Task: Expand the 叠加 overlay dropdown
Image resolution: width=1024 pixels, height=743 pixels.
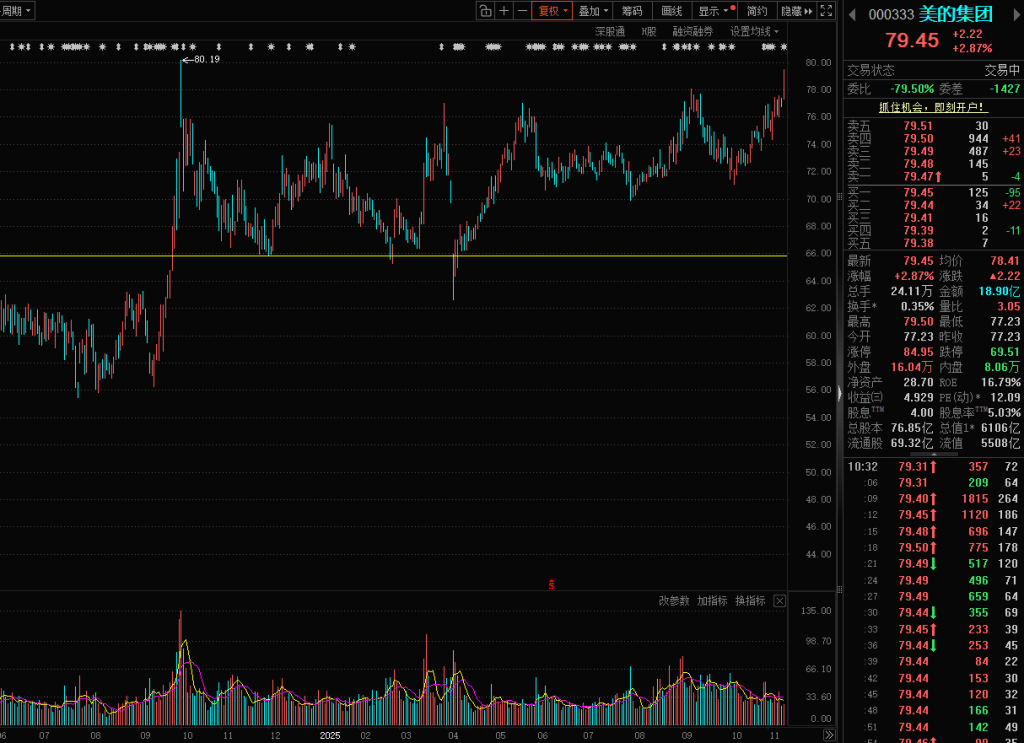Action: coord(593,11)
